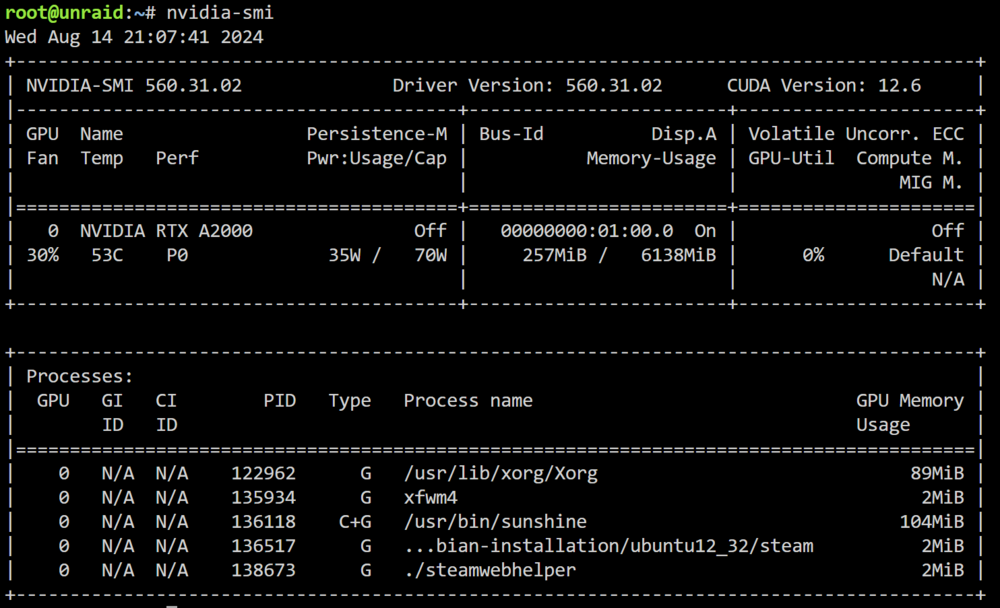Click the 0% GPU-Util value

click(x=813, y=255)
